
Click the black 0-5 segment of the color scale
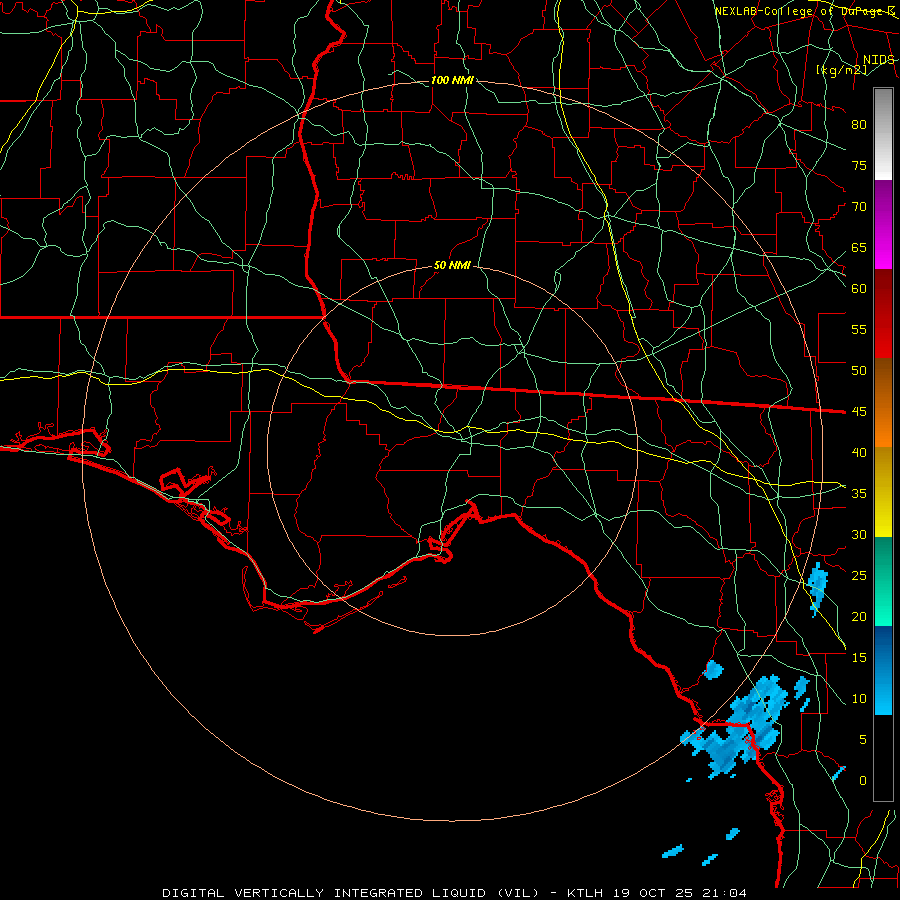click(x=883, y=758)
